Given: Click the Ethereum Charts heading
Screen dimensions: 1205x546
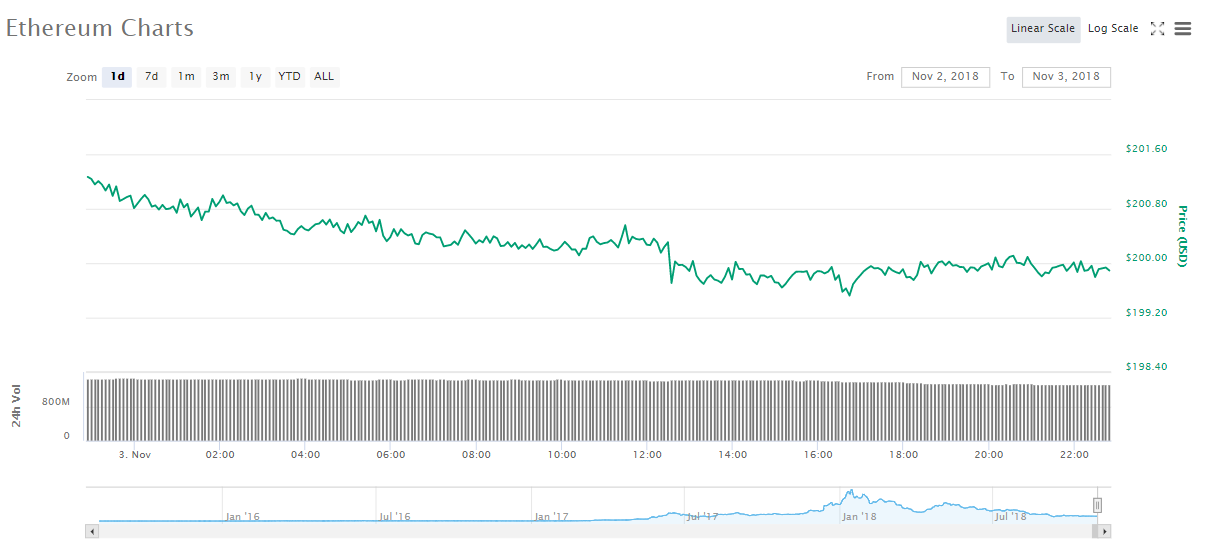Looking at the screenshot, I should point(100,28).
